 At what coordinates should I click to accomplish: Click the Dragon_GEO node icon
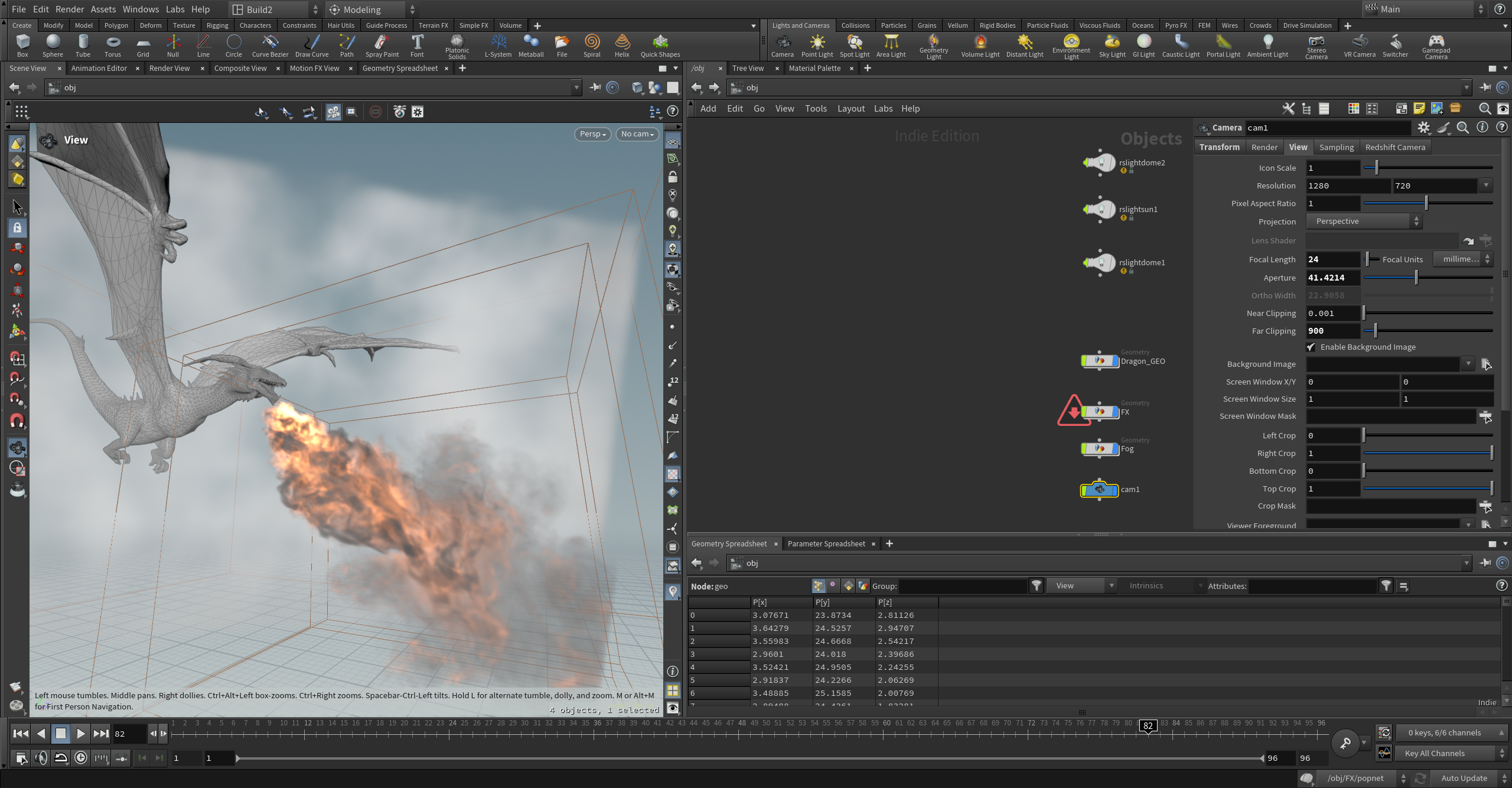click(x=1099, y=360)
